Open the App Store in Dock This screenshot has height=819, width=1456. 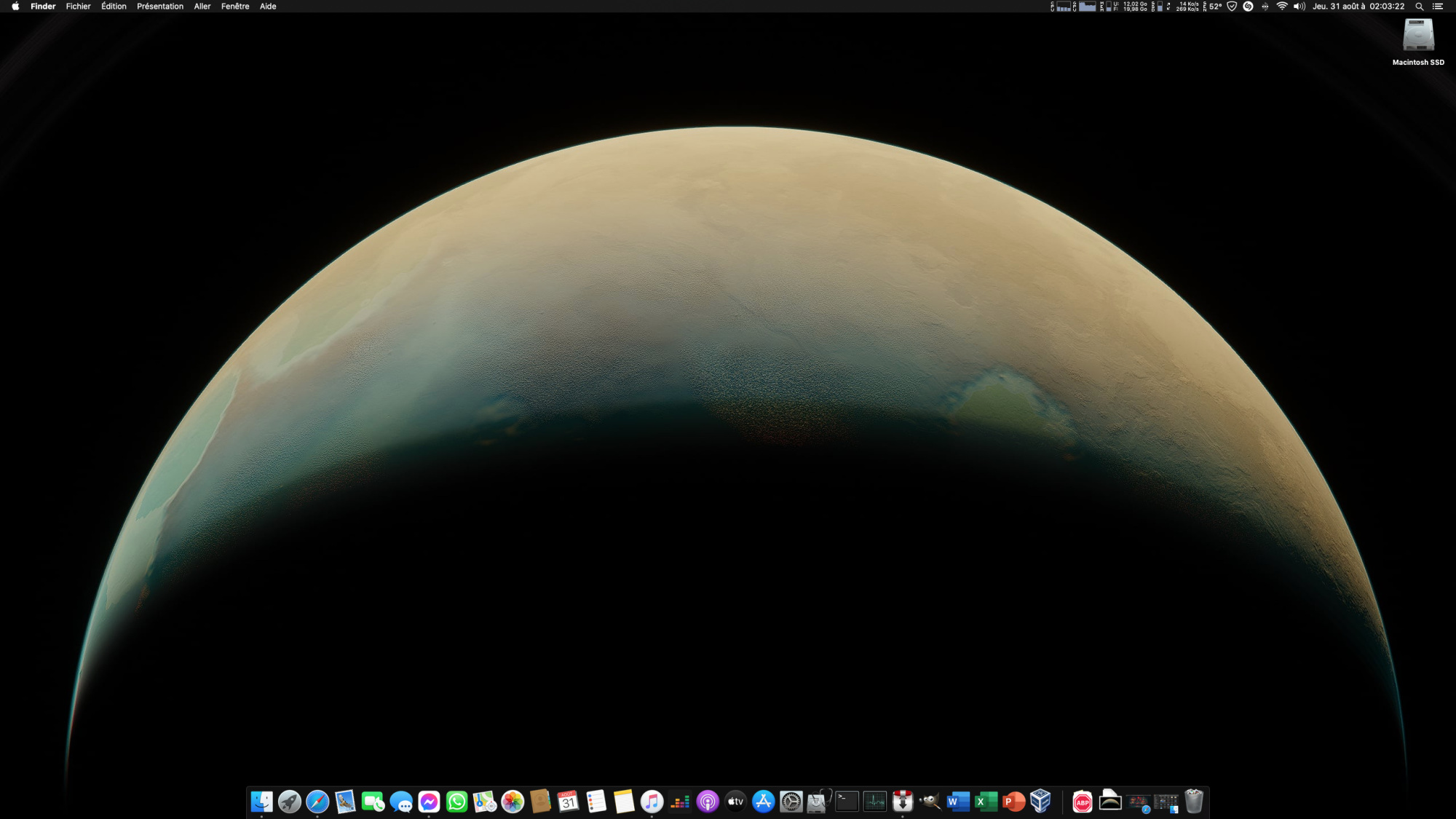point(763,802)
